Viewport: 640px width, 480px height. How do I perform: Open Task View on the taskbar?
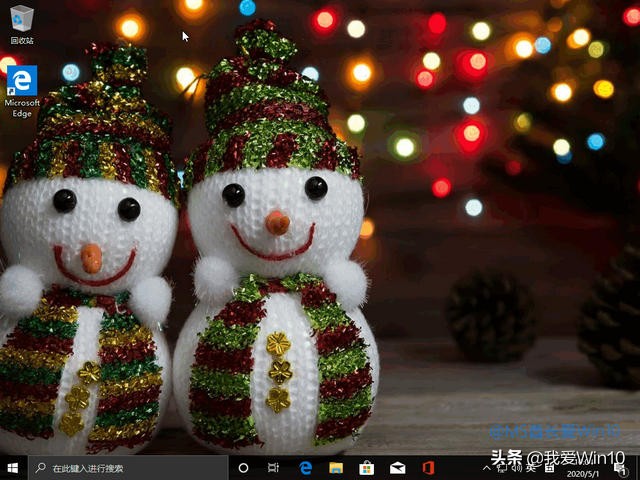point(273,468)
